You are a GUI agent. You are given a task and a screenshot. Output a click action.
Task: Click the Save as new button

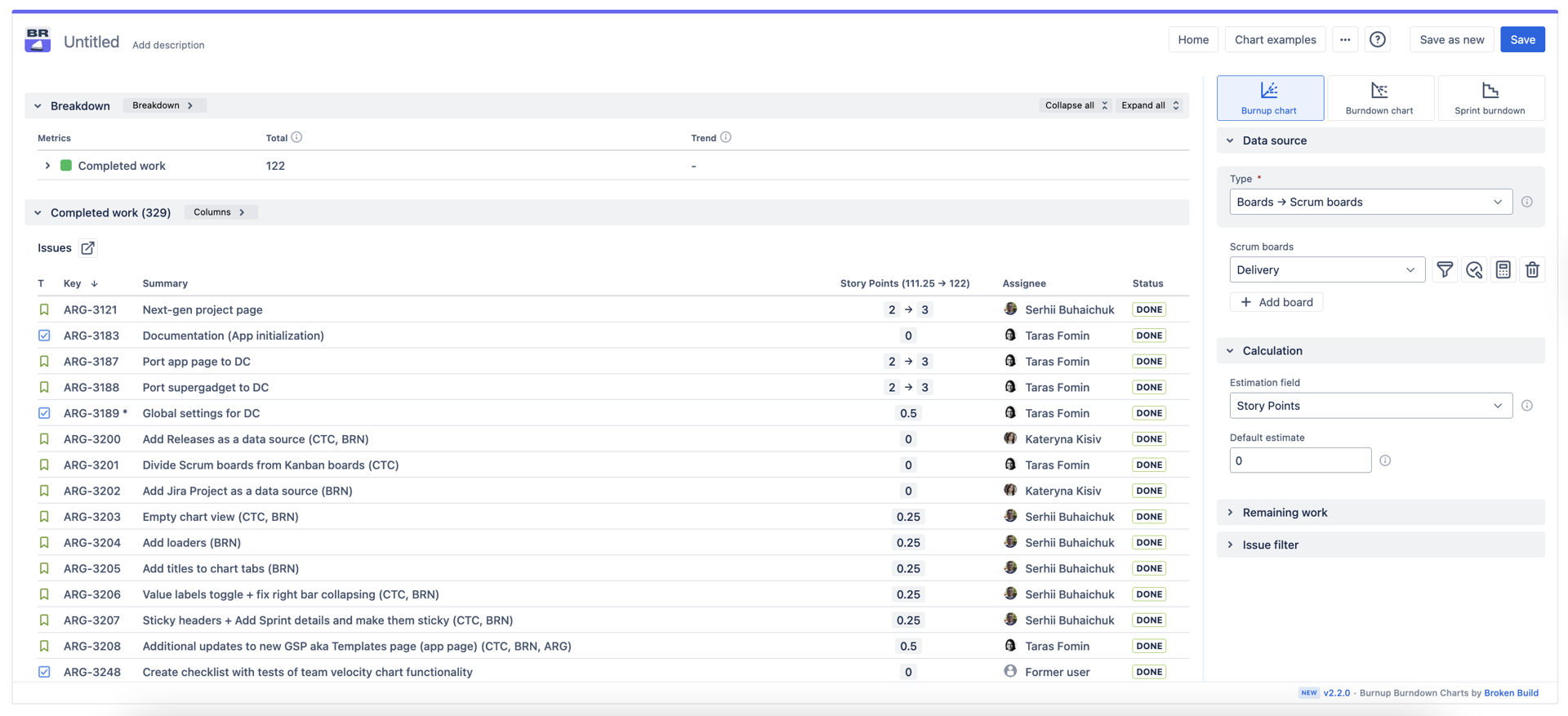pos(1451,39)
